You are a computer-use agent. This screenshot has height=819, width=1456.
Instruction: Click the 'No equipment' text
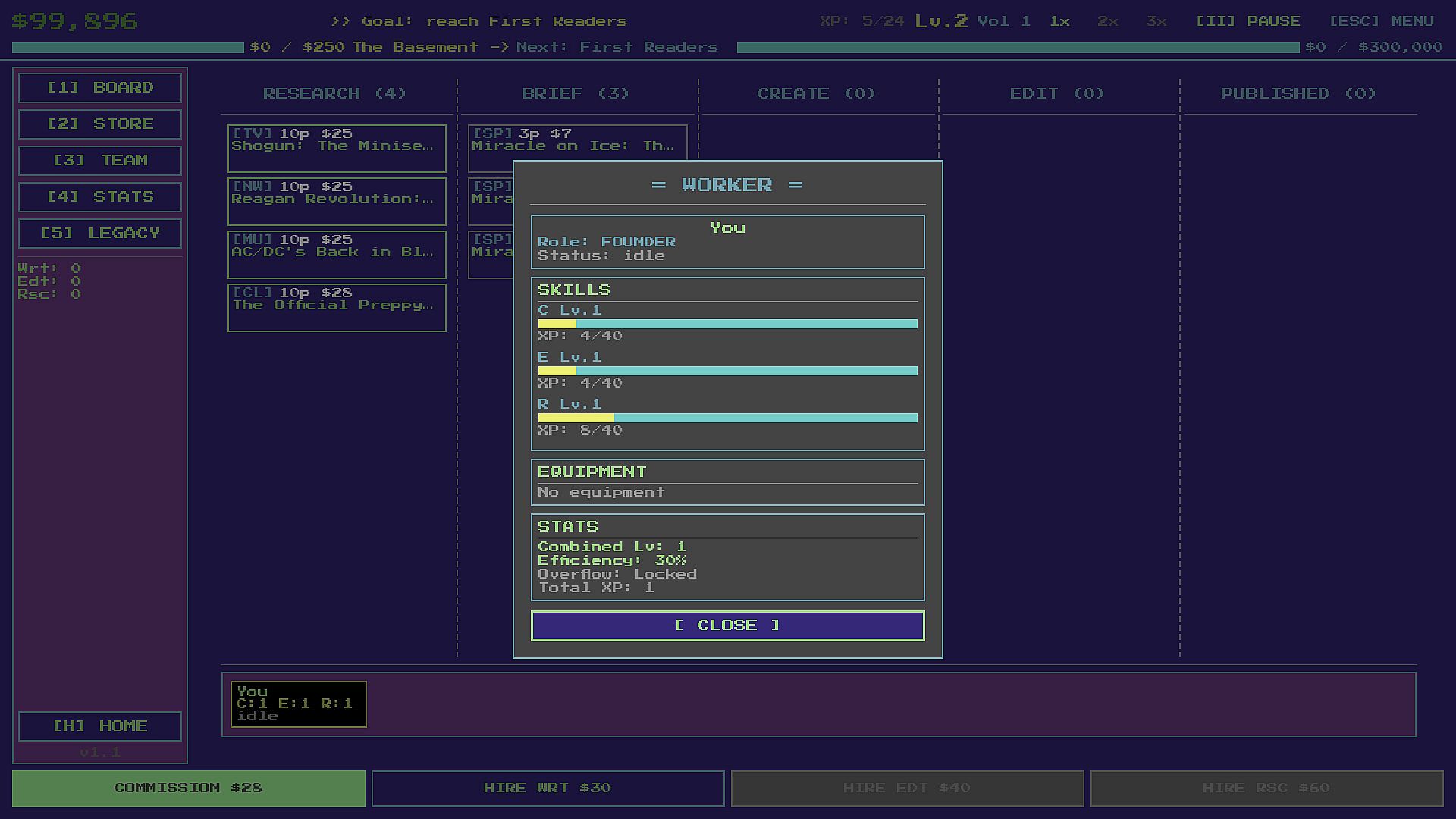pyautogui.click(x=601, y=493)
